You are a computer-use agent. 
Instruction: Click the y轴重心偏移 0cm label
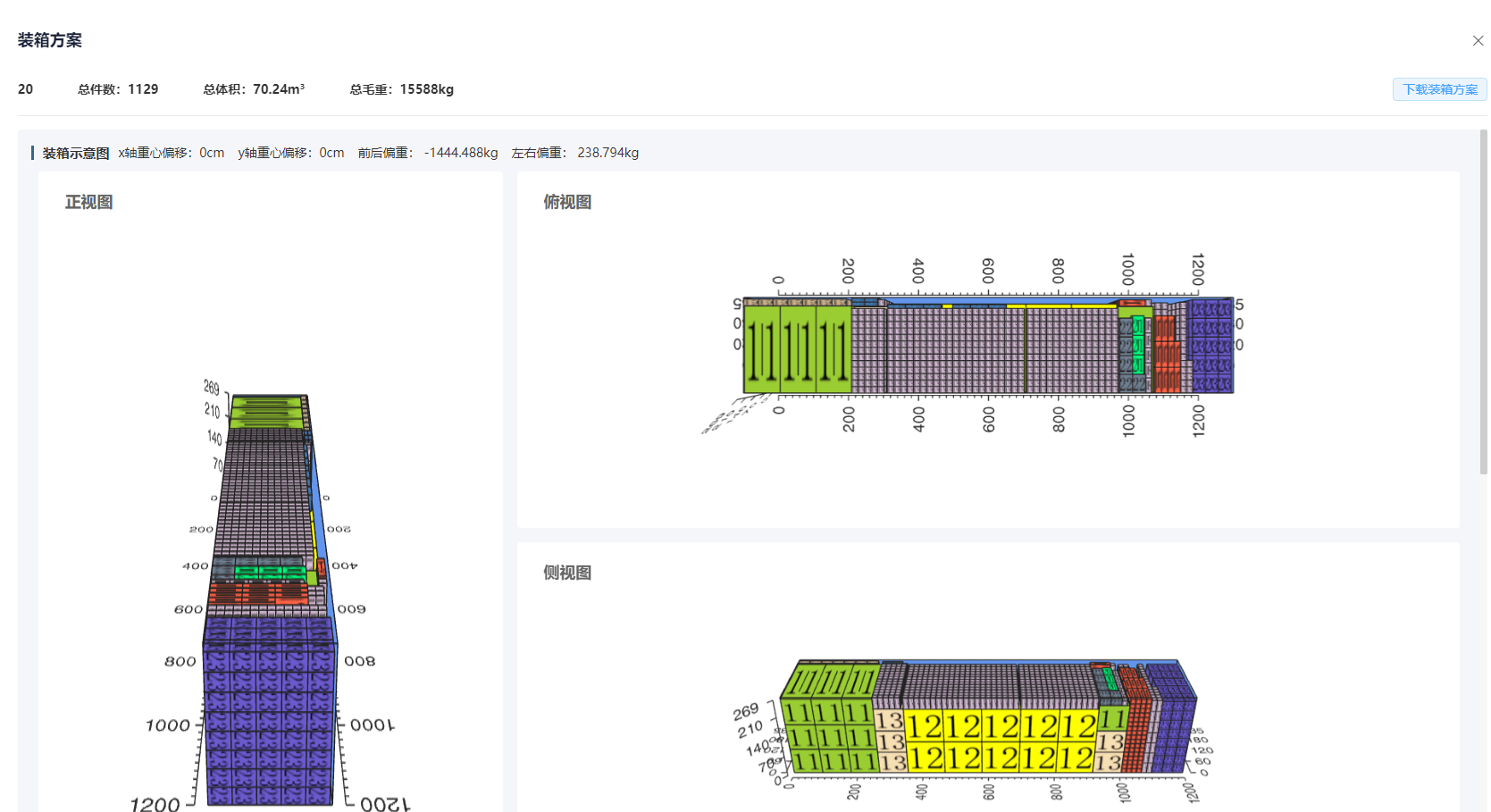tap(291, 153)
